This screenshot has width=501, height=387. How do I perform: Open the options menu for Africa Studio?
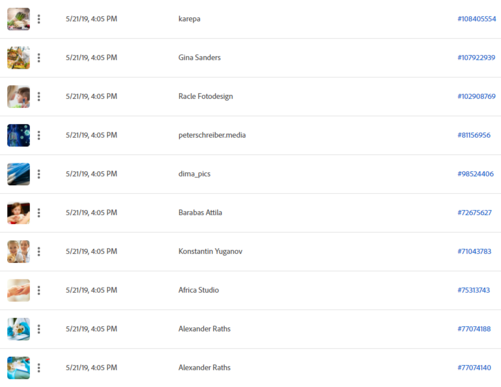39,290
